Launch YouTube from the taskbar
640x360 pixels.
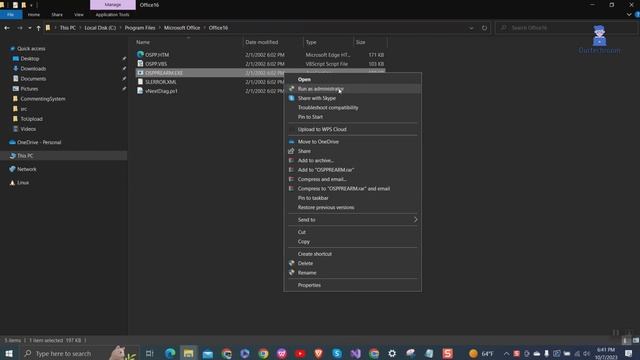(300, 353)
